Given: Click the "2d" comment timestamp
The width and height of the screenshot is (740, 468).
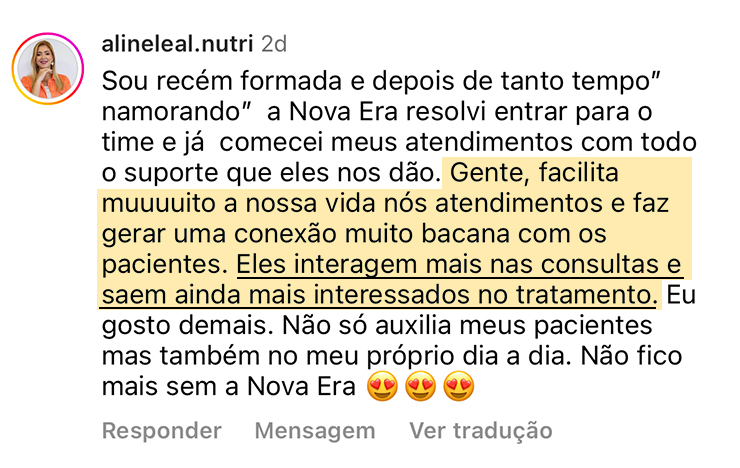Looking at the screenshot, I should [x=274, y=44].
